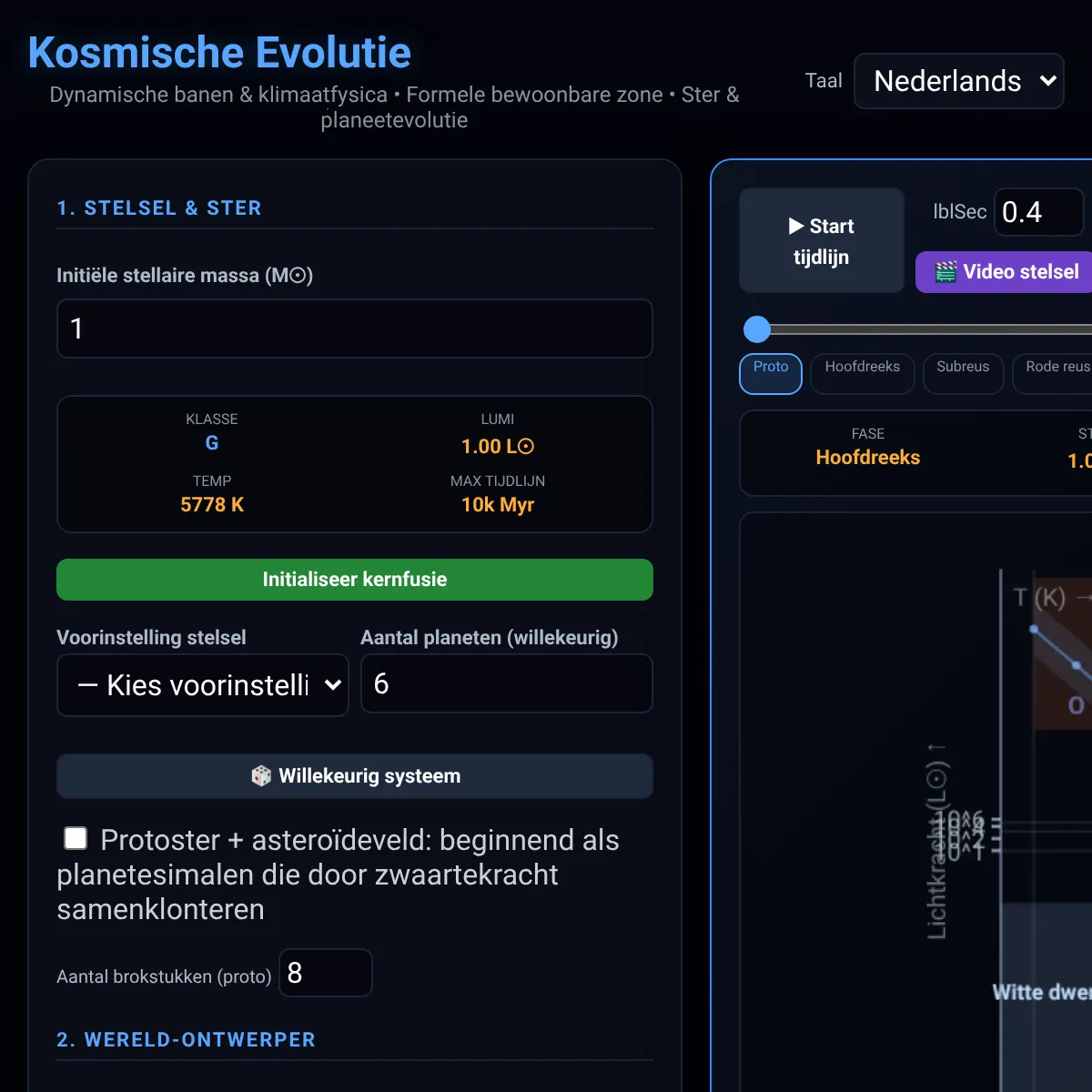Click the Aantal brokstukken (proto) field
The width and height of the screenshot is (1092, 1092).
[x=326, y=973]
